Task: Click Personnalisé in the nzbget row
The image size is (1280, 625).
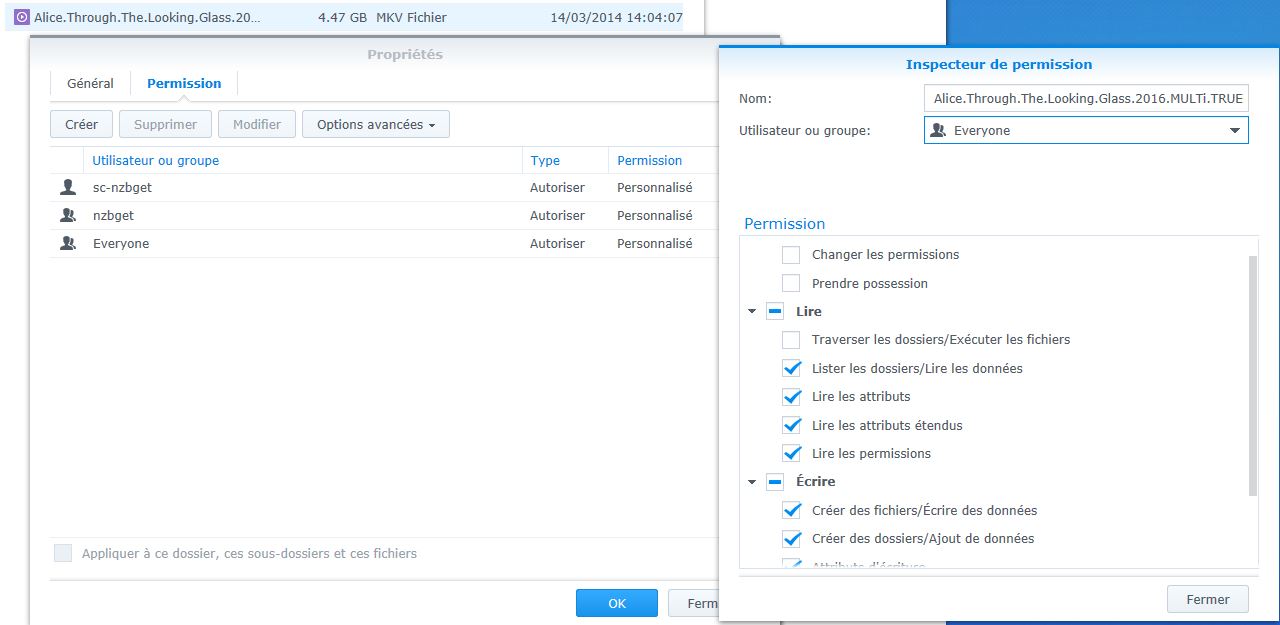Action: [654, 215]
